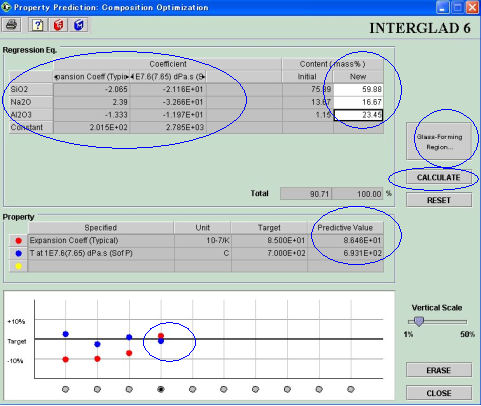481x406 pixels.
Task: Select the tenth radio button below the chart
Action: 351,389
